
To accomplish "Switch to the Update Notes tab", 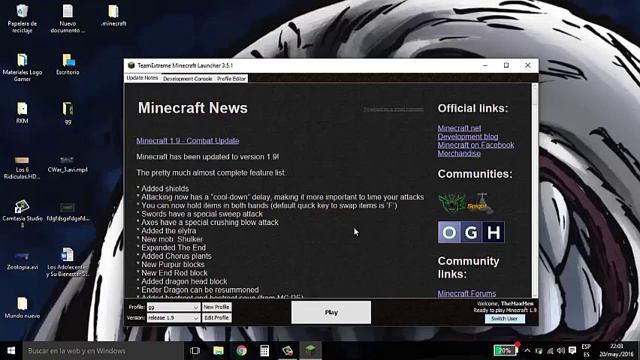I will (x=142, y=78).
